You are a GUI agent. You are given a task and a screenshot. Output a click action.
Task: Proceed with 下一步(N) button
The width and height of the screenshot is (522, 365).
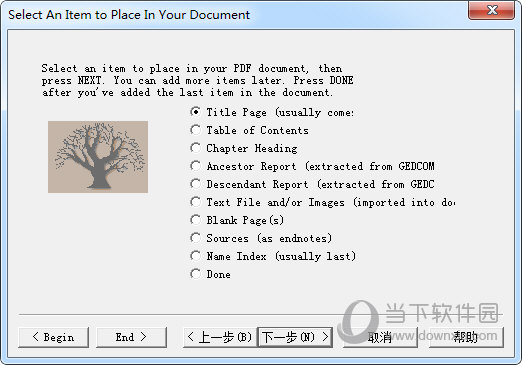point(295,337)
